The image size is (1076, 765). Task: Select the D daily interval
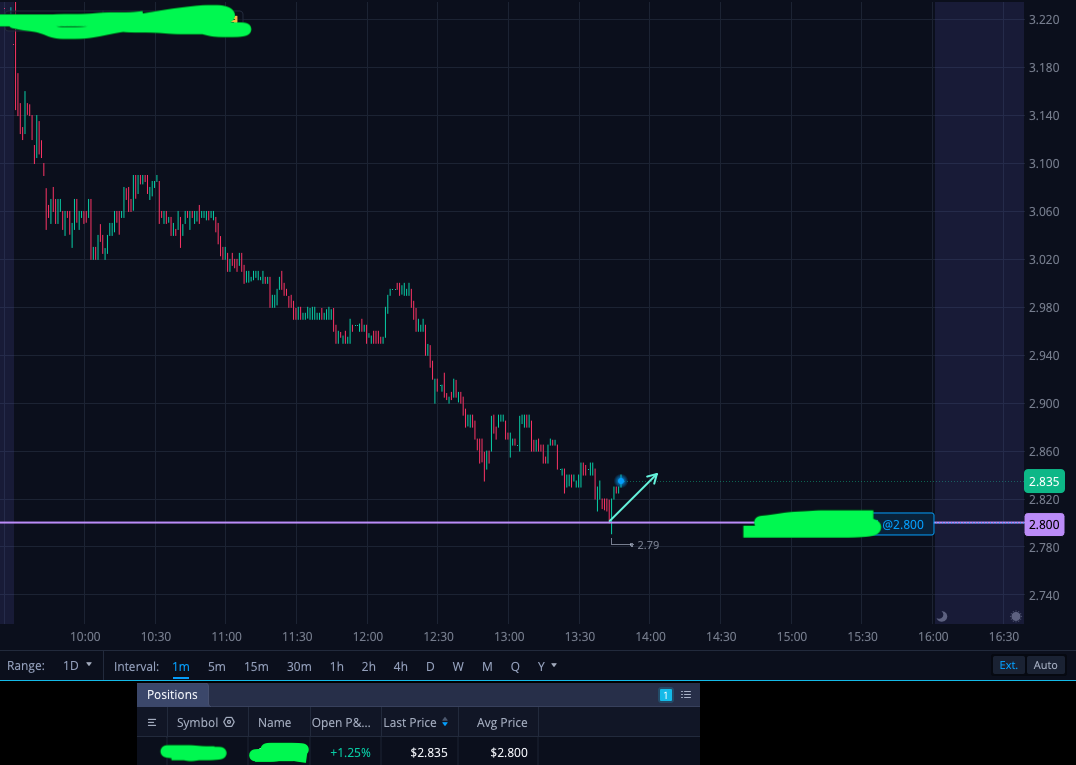(430, 666)
